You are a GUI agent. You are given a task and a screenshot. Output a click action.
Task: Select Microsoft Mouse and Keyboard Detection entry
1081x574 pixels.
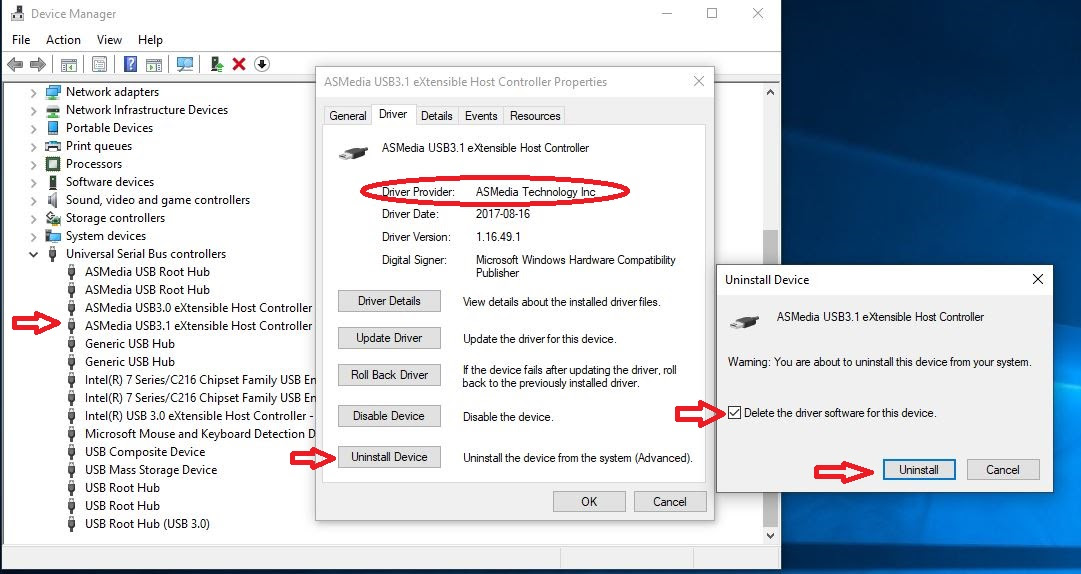coord(200,434)
